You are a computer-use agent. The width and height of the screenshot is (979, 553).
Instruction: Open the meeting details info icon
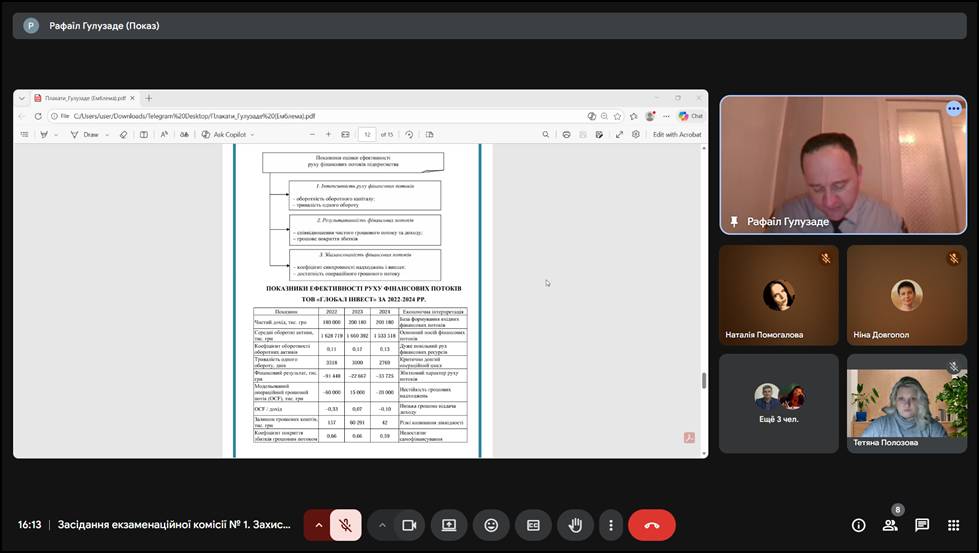(858, 525)
